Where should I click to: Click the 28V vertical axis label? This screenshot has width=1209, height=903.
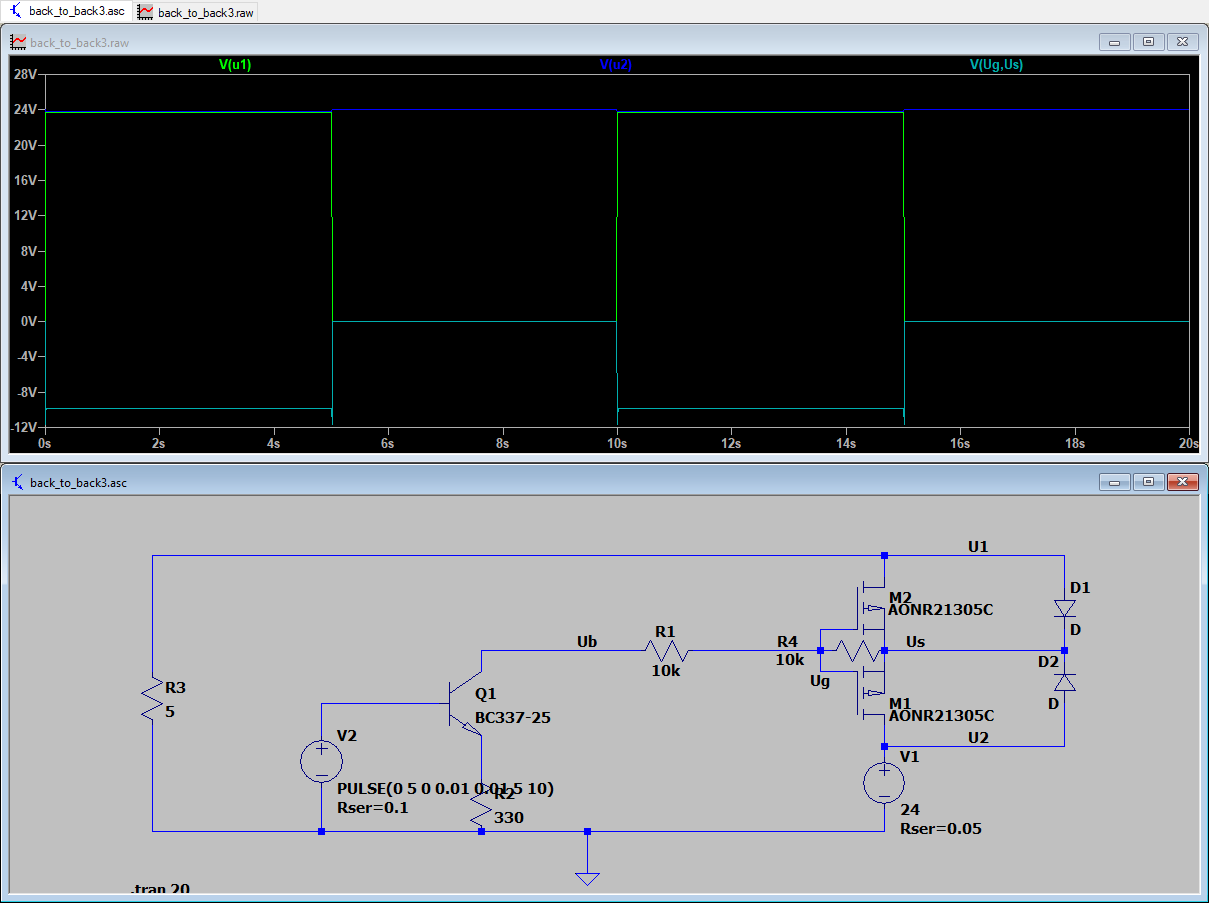tap(25, 74)
